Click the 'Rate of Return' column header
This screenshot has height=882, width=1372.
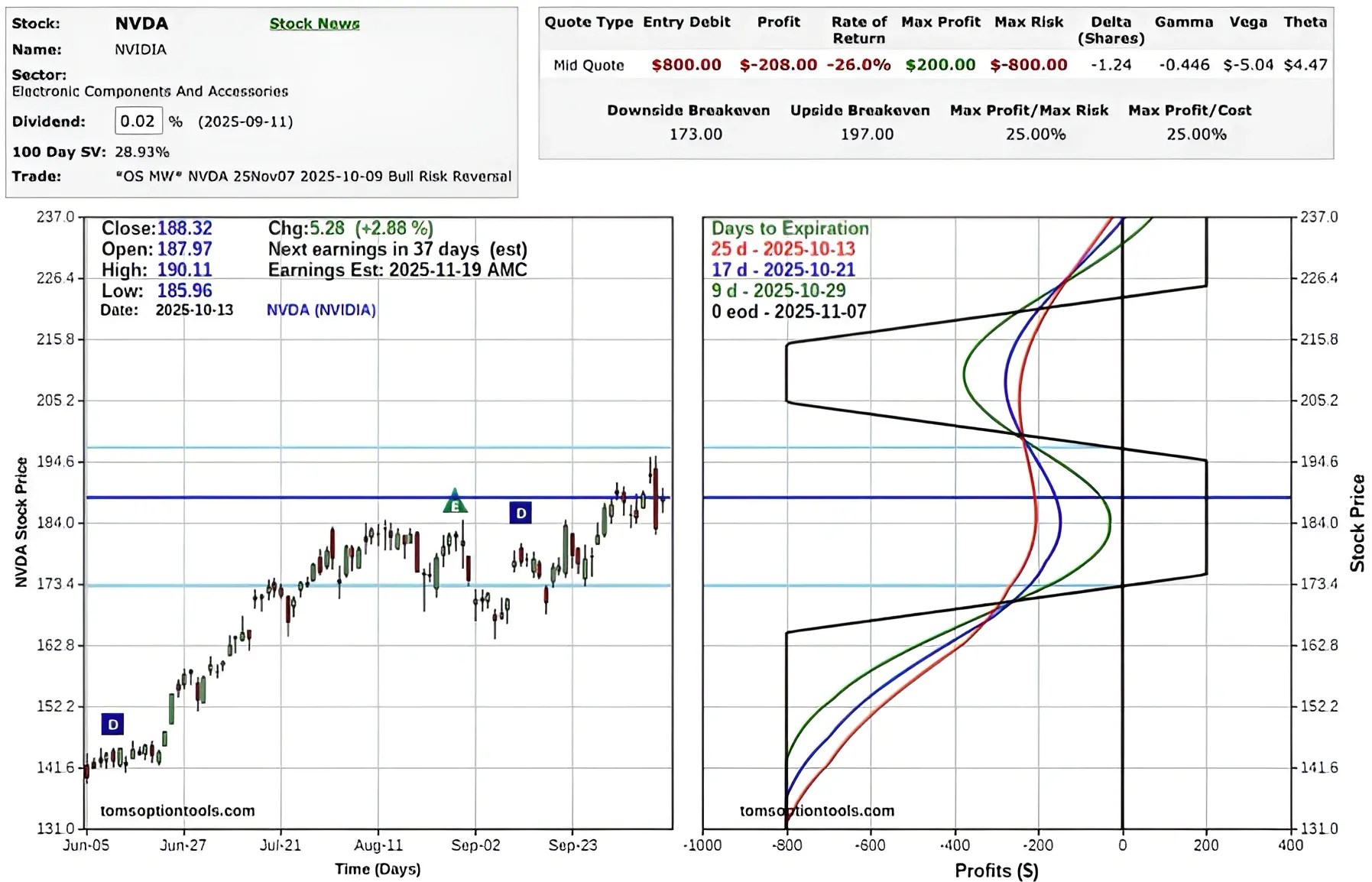click(x=859, y=30)
